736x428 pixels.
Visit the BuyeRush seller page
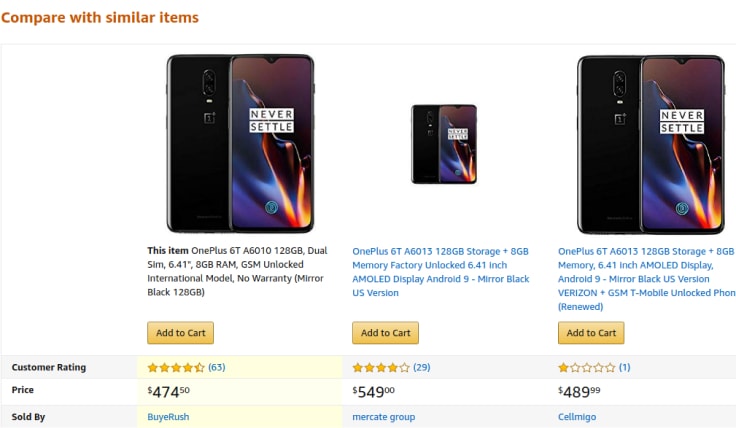click(x=168, y=417)
